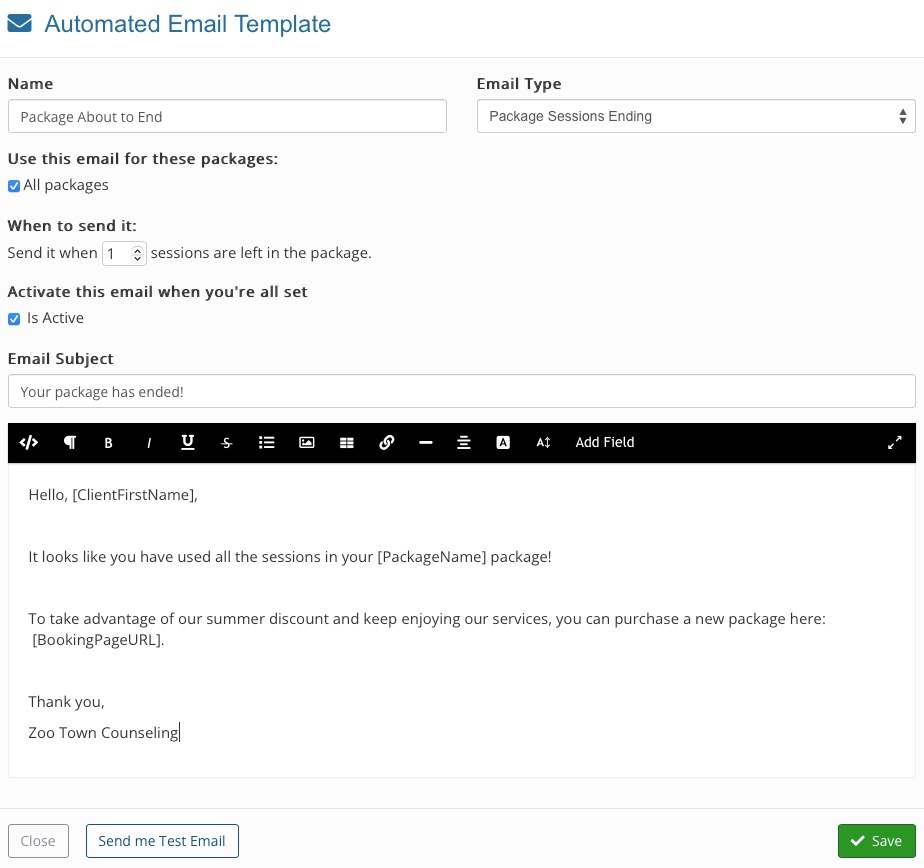The image size is (924, 868).
Task: Insert a bulleted list
Action: [x=266, y=443]
